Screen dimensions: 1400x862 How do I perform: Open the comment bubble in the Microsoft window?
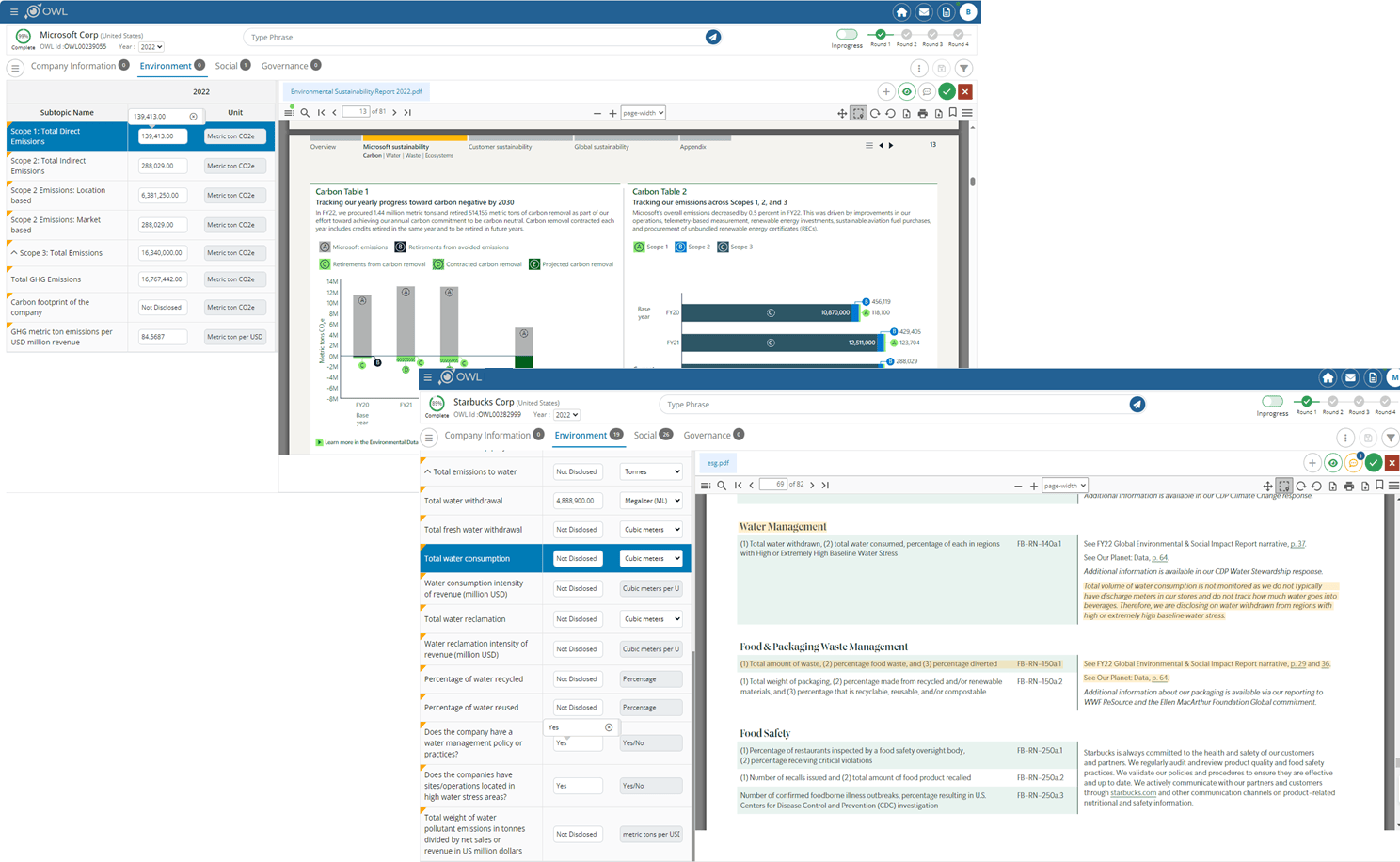(927, 91)
